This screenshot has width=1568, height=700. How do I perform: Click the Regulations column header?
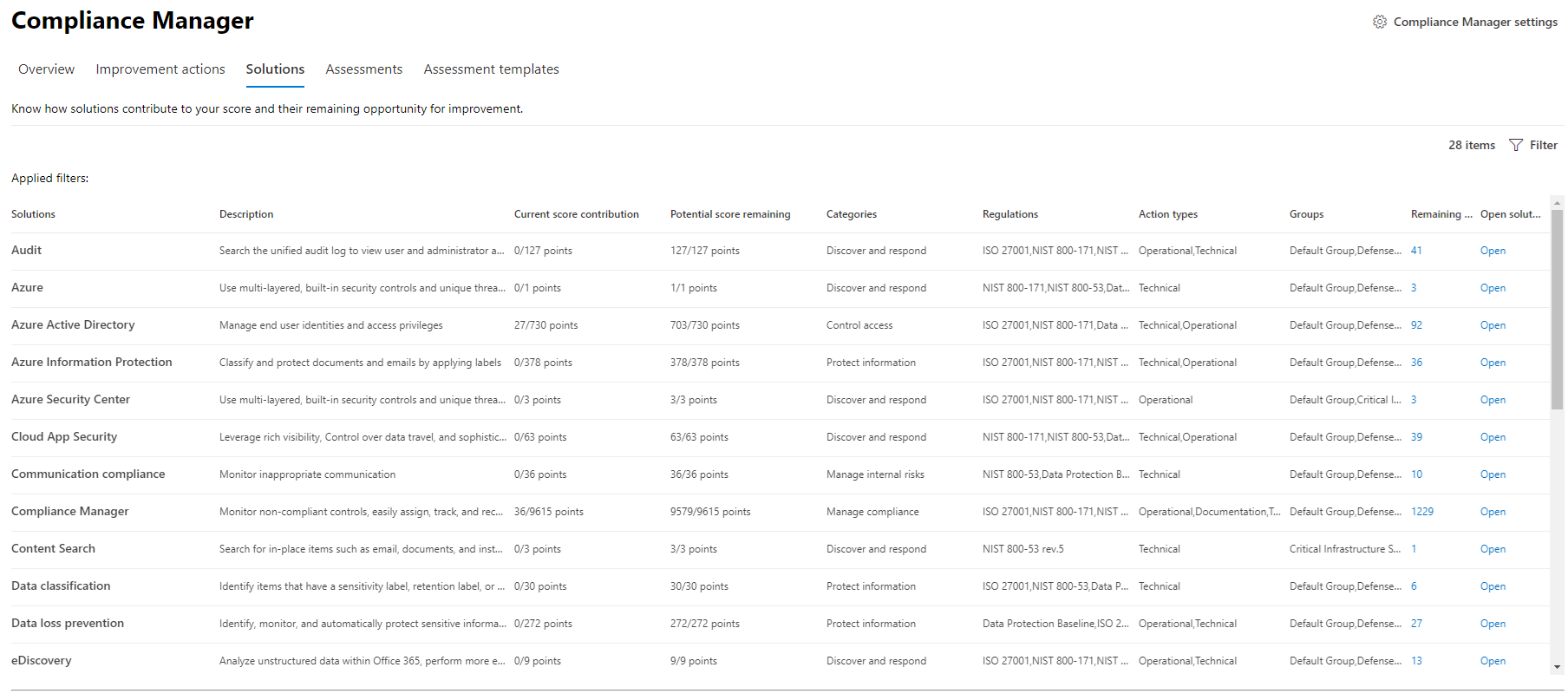1009,214
